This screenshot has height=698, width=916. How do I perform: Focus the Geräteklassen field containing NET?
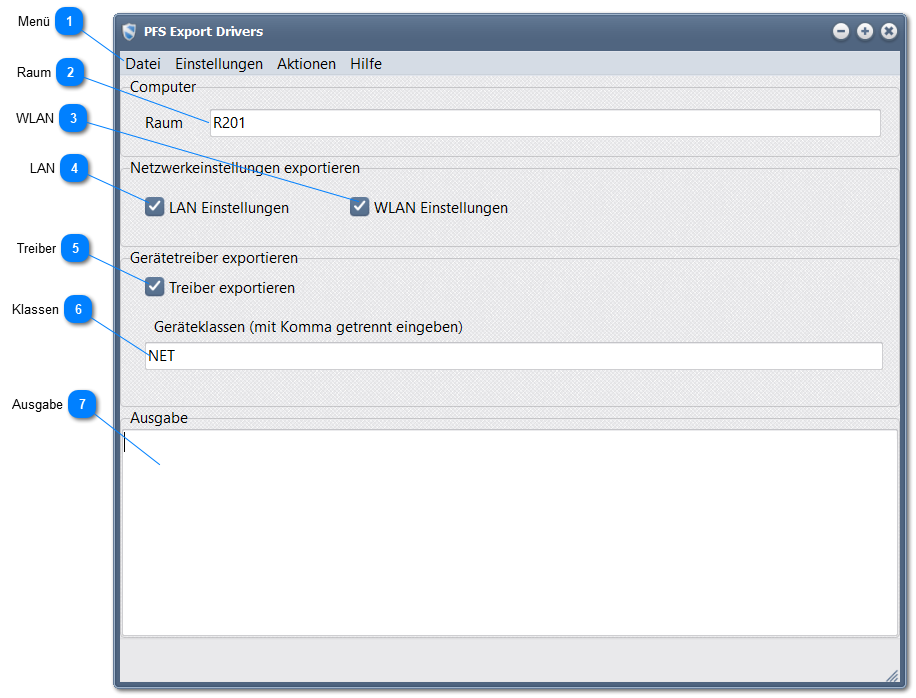tap(513, 356)
